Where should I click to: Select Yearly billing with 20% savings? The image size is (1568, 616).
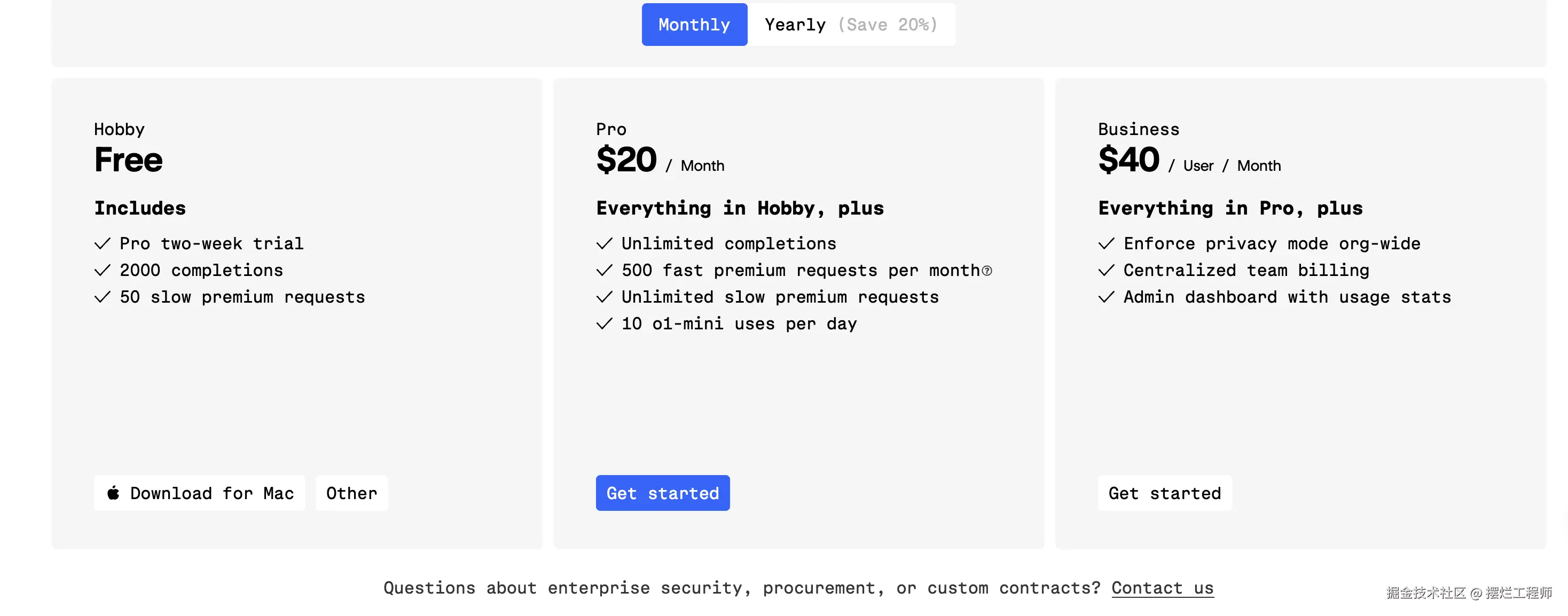[851, 25]
